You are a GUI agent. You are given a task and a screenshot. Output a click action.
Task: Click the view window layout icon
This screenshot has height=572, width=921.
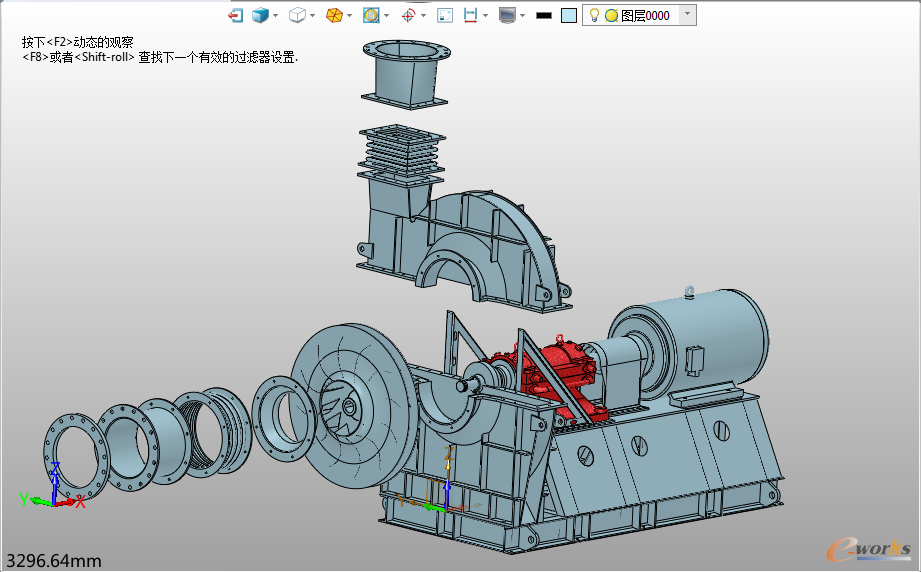click(445, 15)
